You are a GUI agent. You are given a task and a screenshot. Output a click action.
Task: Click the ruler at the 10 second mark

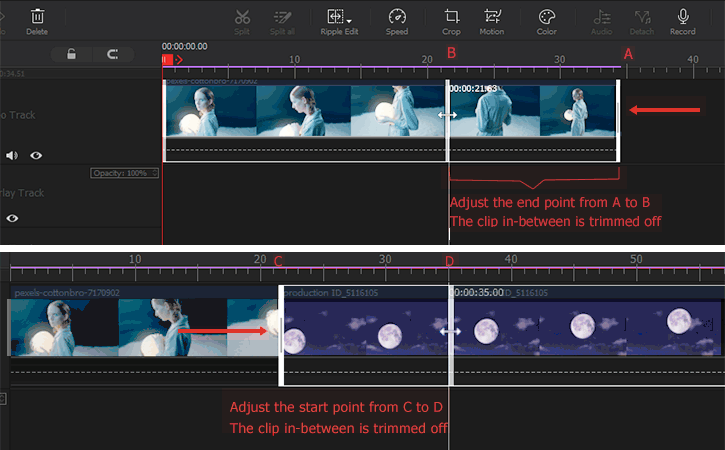pos(295,60)
